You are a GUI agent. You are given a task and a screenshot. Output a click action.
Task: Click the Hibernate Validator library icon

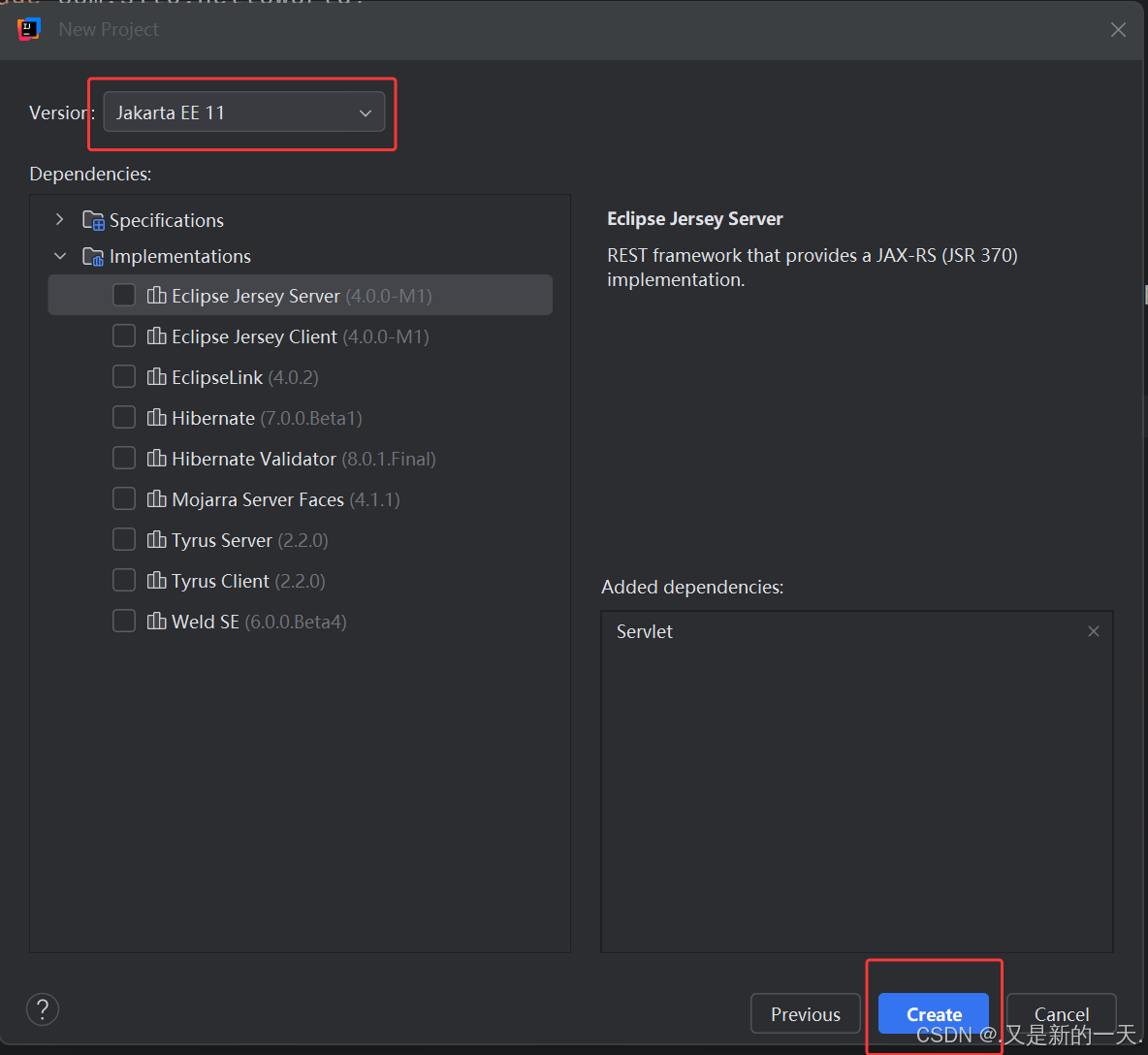[x=157, y=459]
